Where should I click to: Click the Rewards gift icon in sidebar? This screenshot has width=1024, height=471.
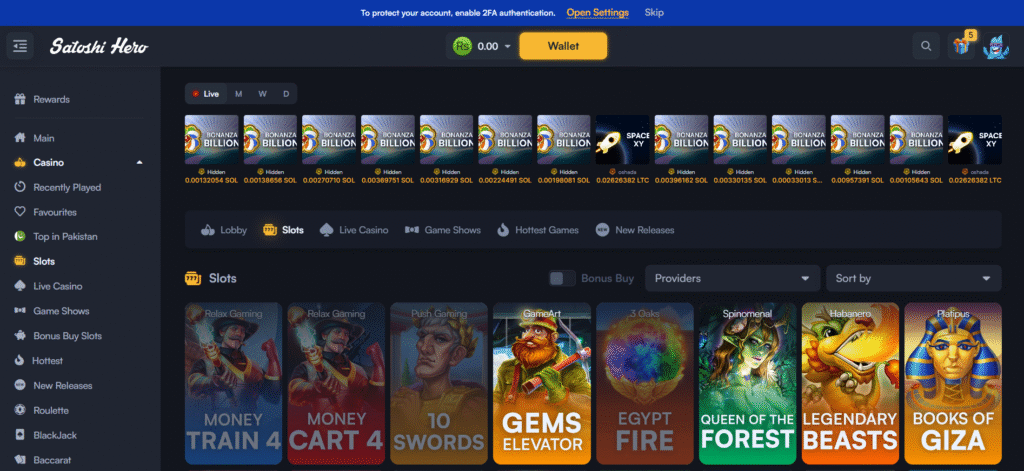(x=20, y=99)
